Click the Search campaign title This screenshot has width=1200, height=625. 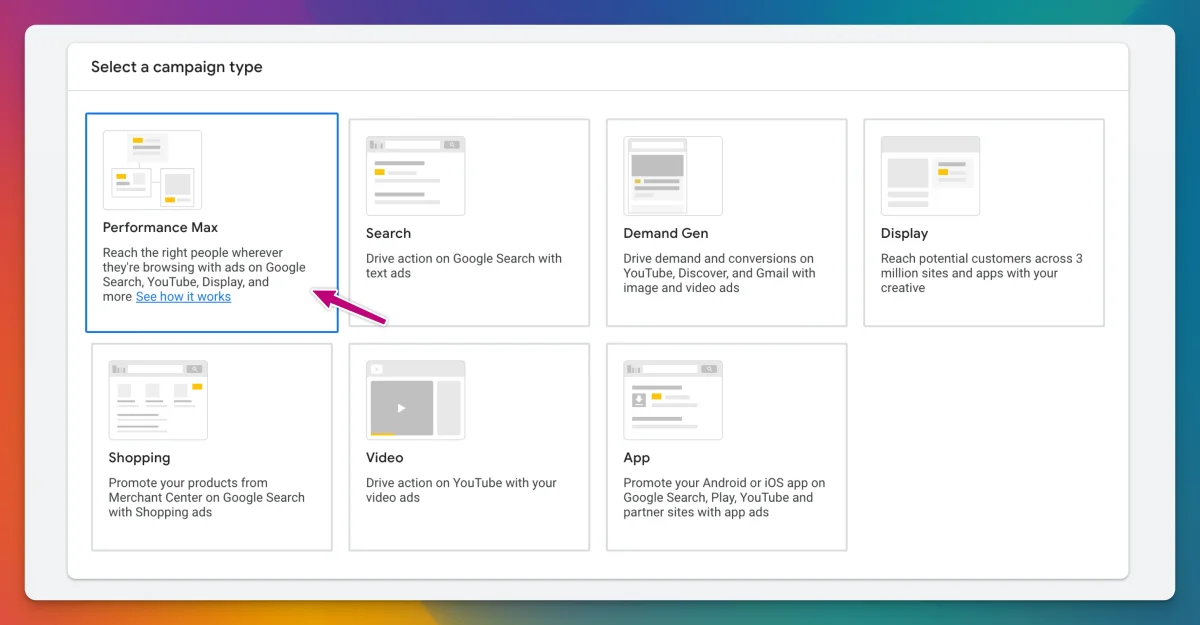(x=388, y=233)
